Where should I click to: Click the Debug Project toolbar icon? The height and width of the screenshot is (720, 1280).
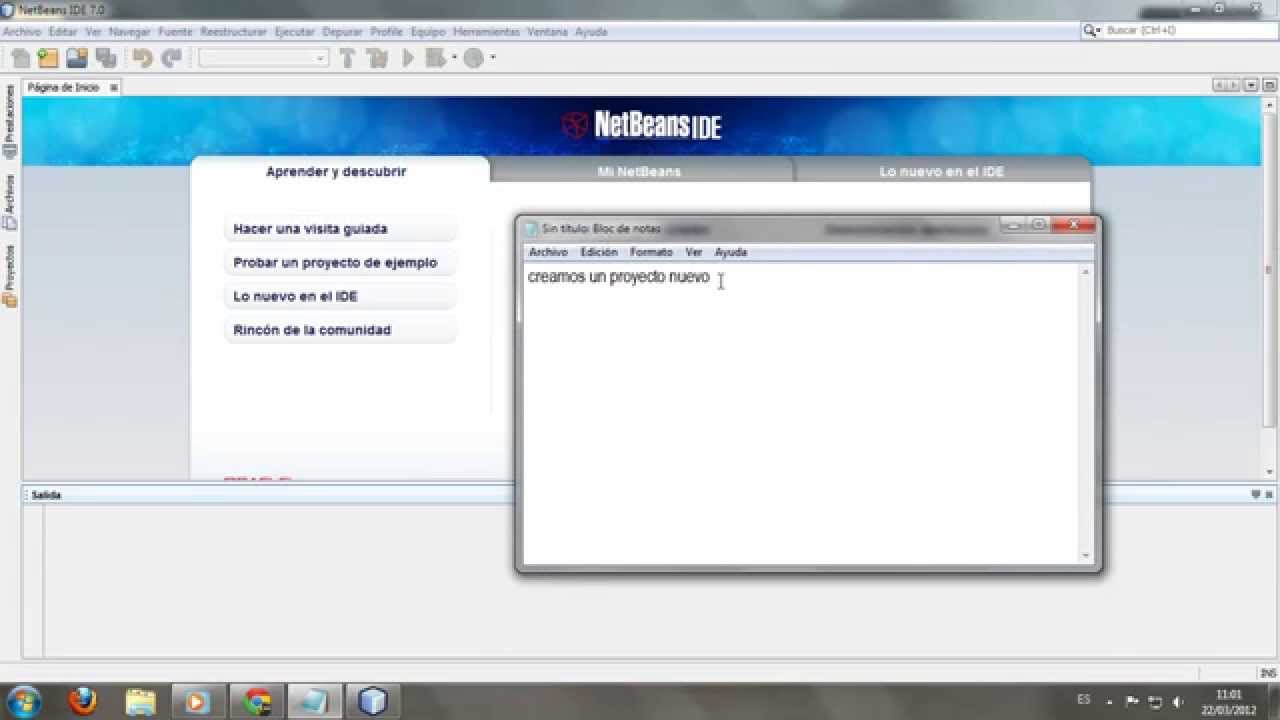coord(434,58)
